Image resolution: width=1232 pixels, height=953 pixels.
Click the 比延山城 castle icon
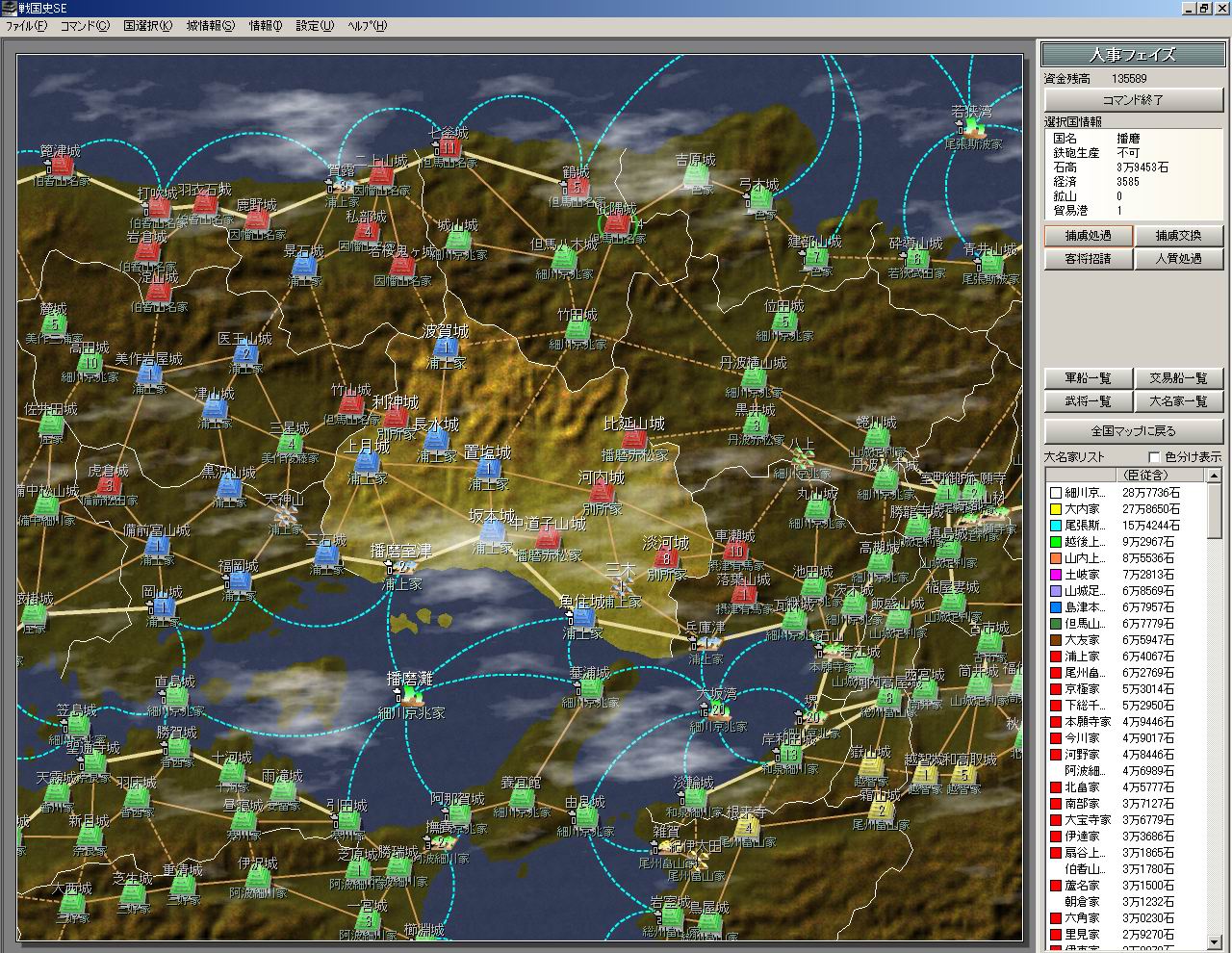(x=633, y=440)
